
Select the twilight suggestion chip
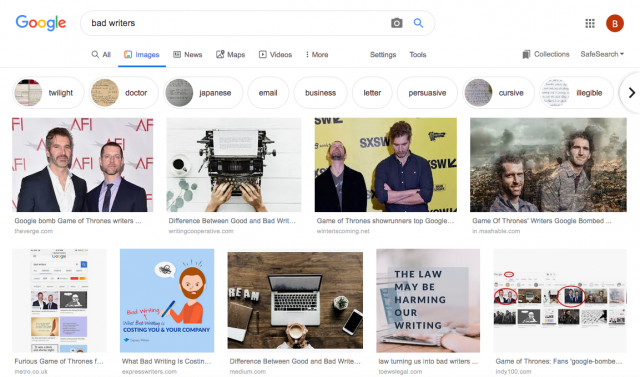pos(48,93)
